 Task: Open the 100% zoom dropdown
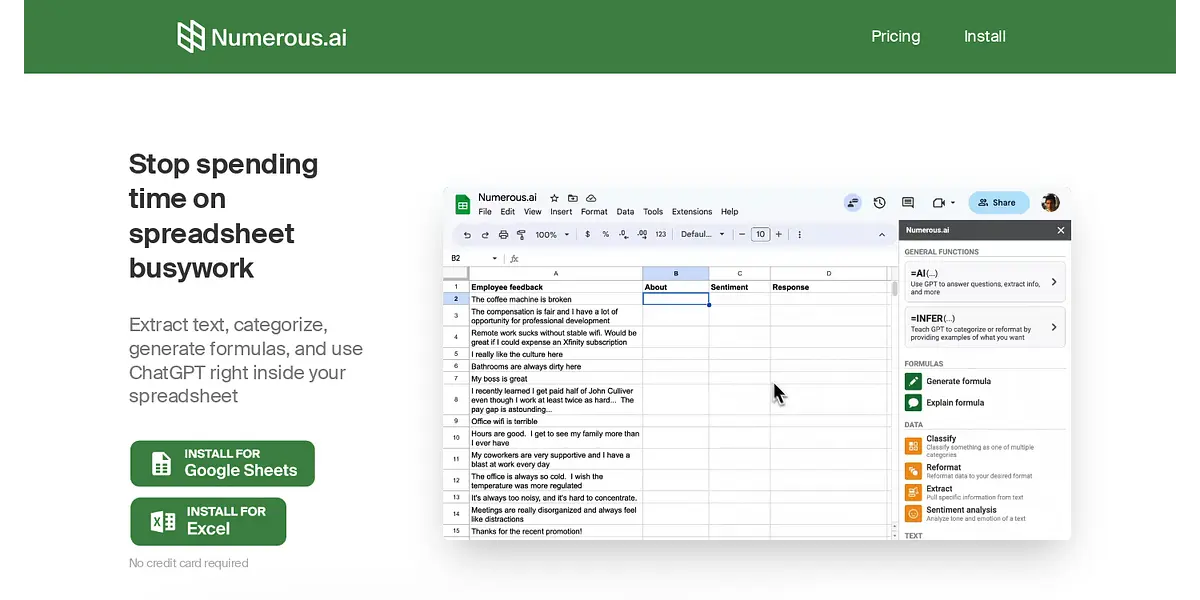(552, 235)
